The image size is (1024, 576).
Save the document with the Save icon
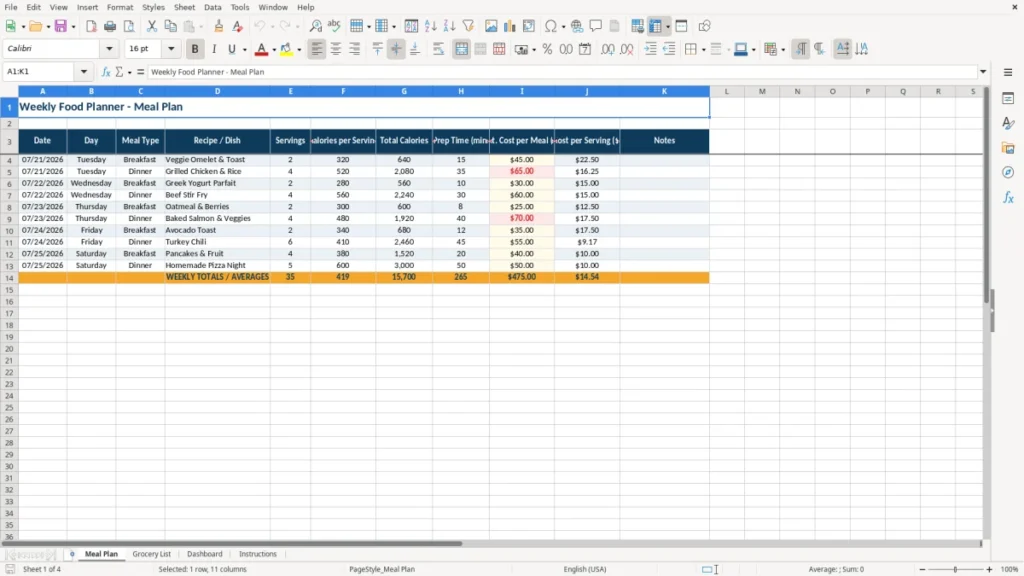tap(61, 26)
